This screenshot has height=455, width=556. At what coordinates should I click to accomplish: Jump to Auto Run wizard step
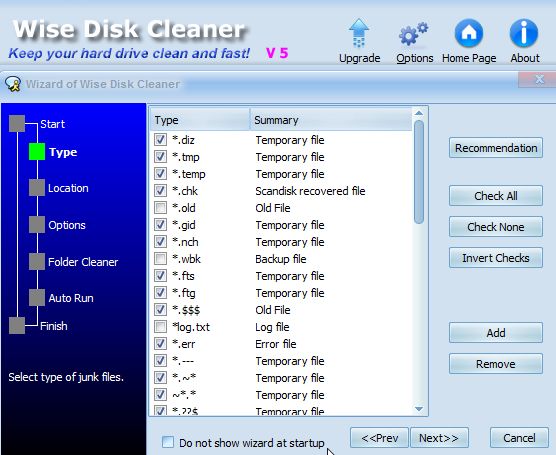point(71,298)
